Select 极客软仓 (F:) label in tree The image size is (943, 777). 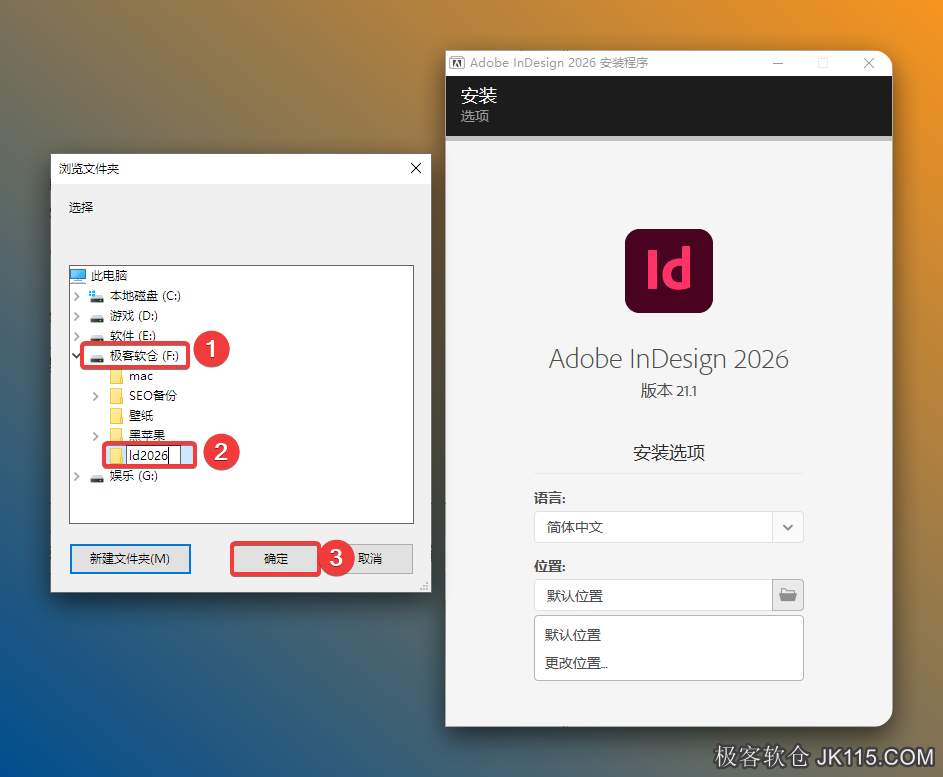pos(144,355)
